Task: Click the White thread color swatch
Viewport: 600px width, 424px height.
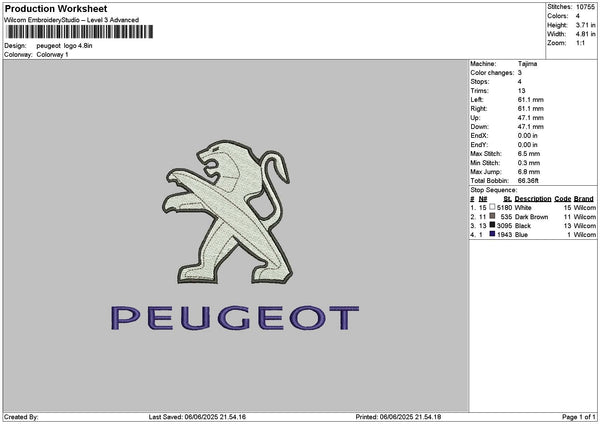Action: coord(492,207)
